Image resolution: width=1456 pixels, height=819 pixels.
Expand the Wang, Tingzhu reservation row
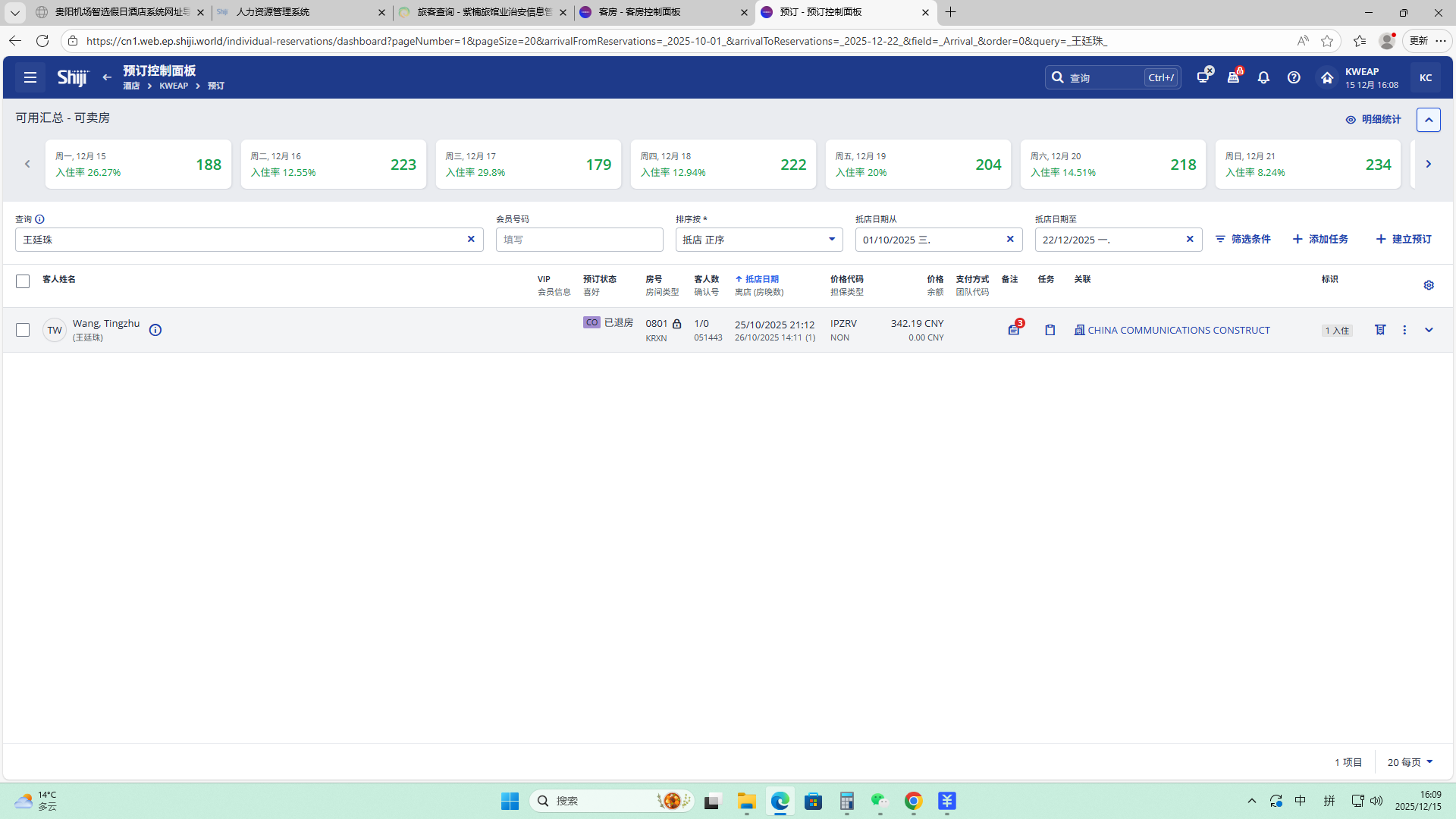1429,330
